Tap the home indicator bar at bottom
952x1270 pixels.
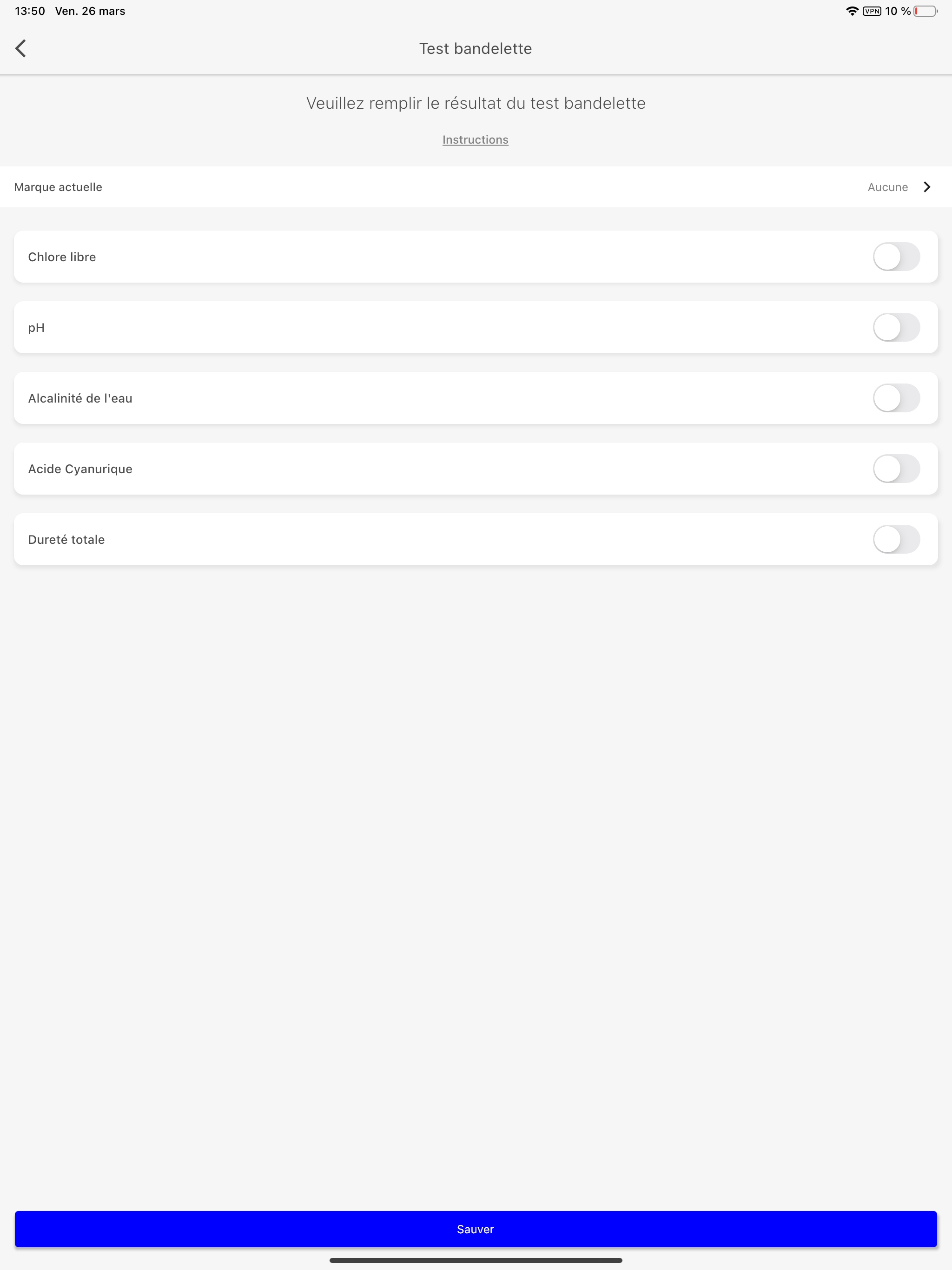pyautogui.click(x=476, y=1261)
